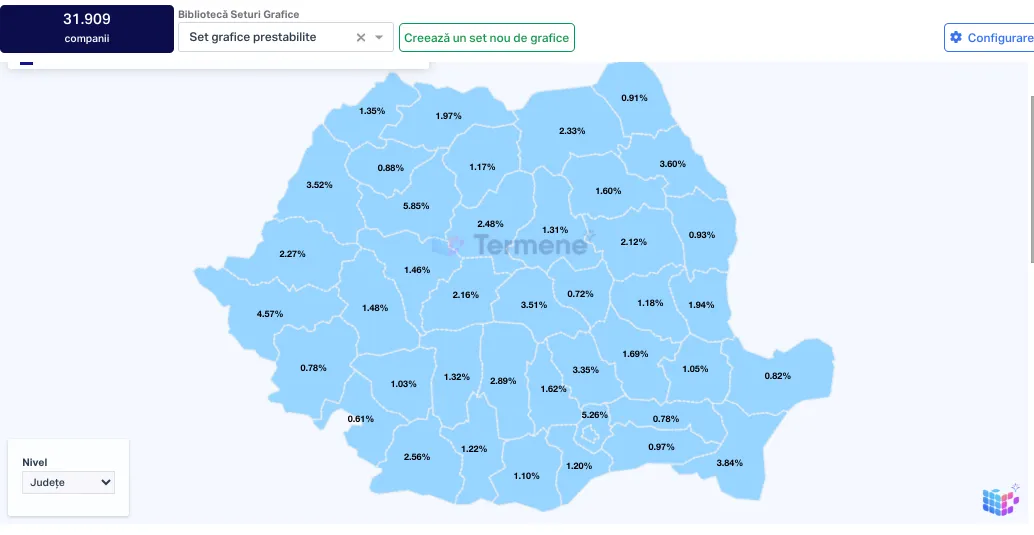The height and width of the screenshot is (535, 1034).
Task: Click the small dark blue legend marker
Action: (26, 63)
